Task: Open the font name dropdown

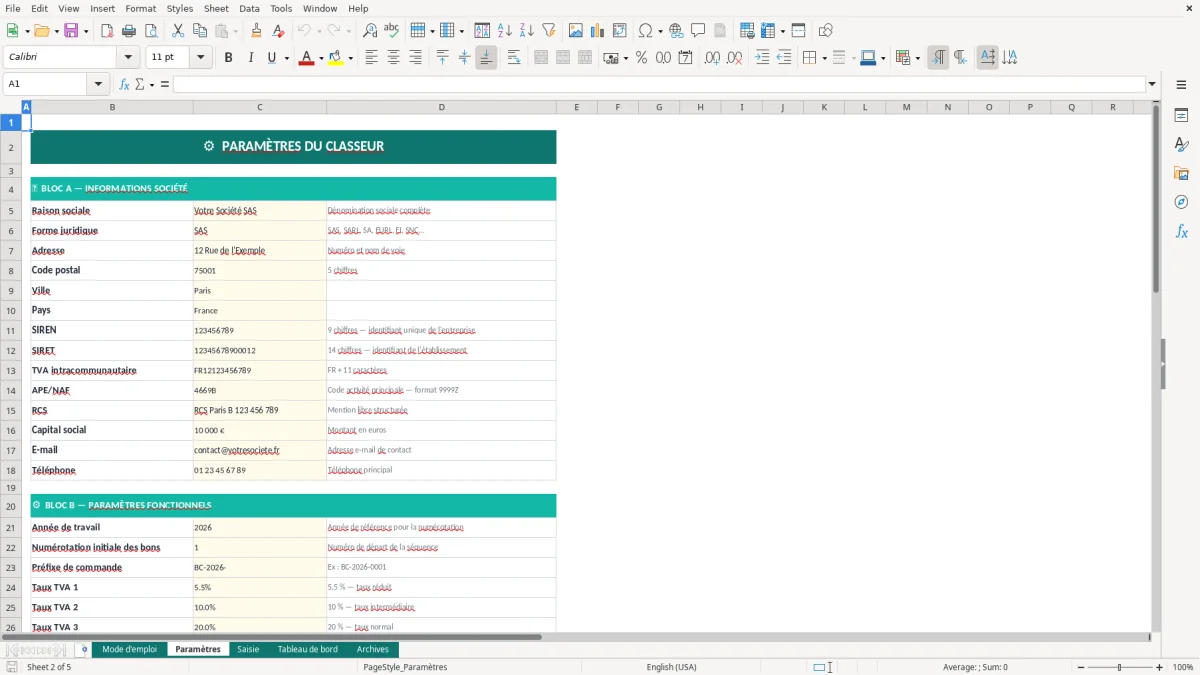Action: tap(127, 58)
